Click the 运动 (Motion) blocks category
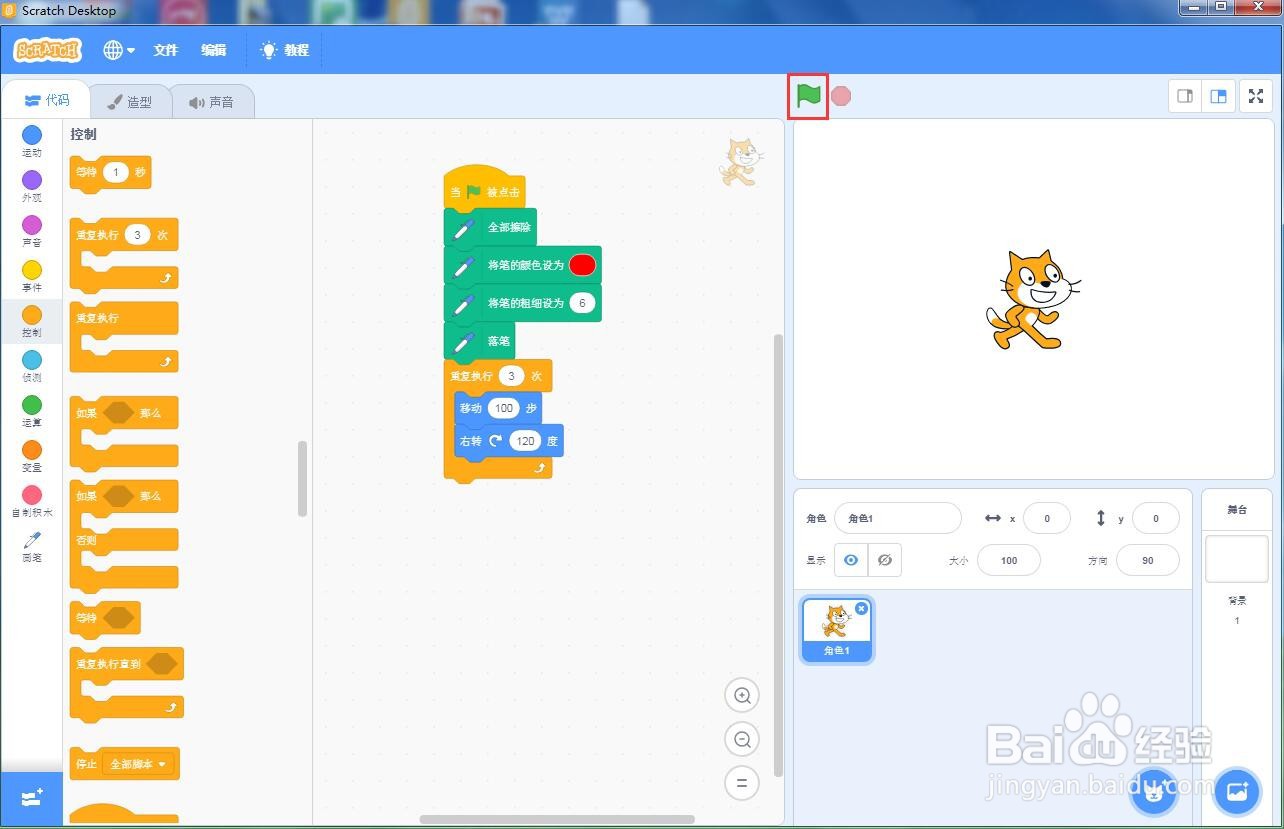 [31, 142]
